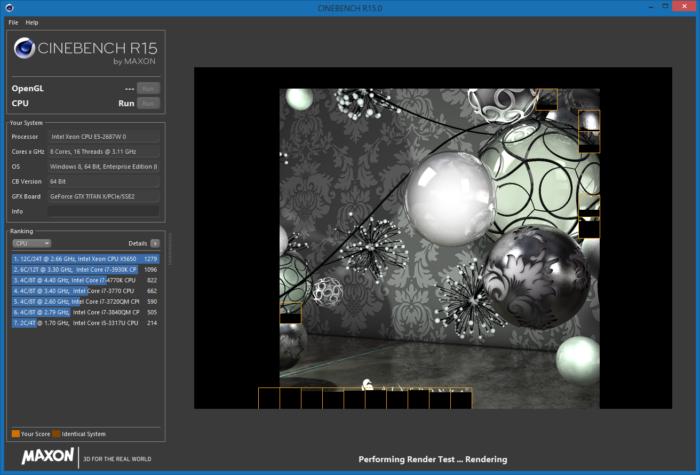700x475 pixels.
Task: Click the Processor field Intel Xeon CPU E5-2687W
Action: [104, 137]
